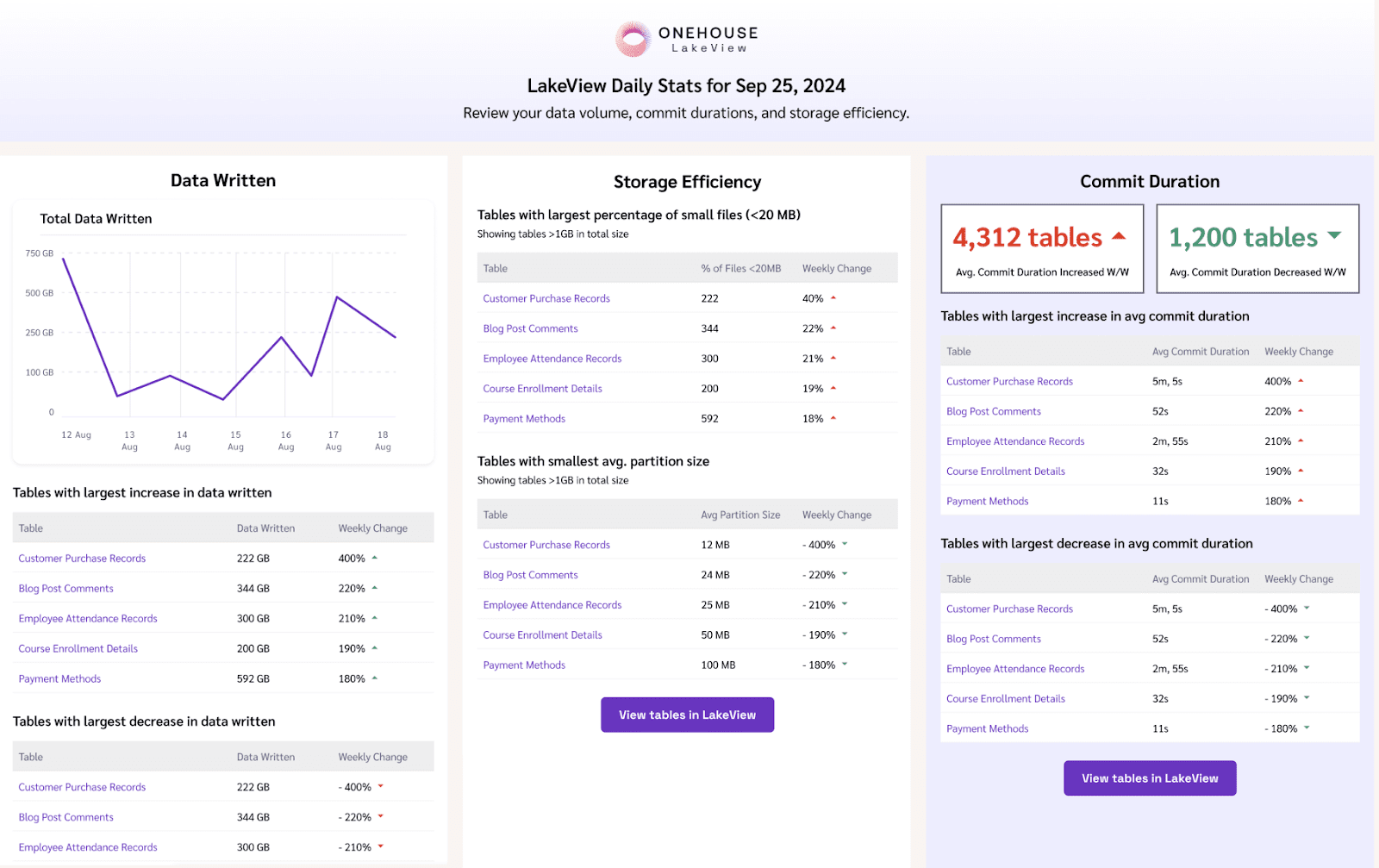The height and width of the screenshot is (868, 1379).
Task: Click the green arrow beside - 180% commit duration
Action: 1307,728
